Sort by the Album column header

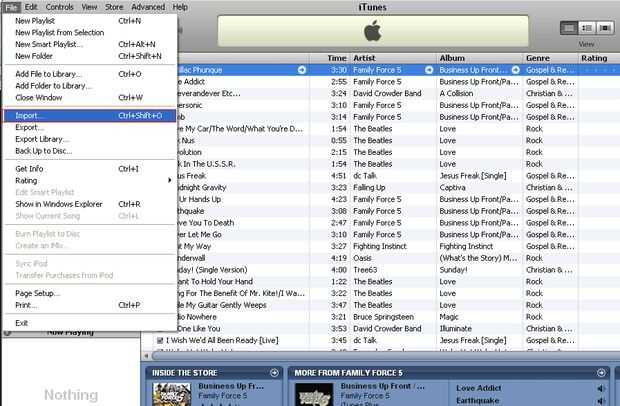coord(480,58)
